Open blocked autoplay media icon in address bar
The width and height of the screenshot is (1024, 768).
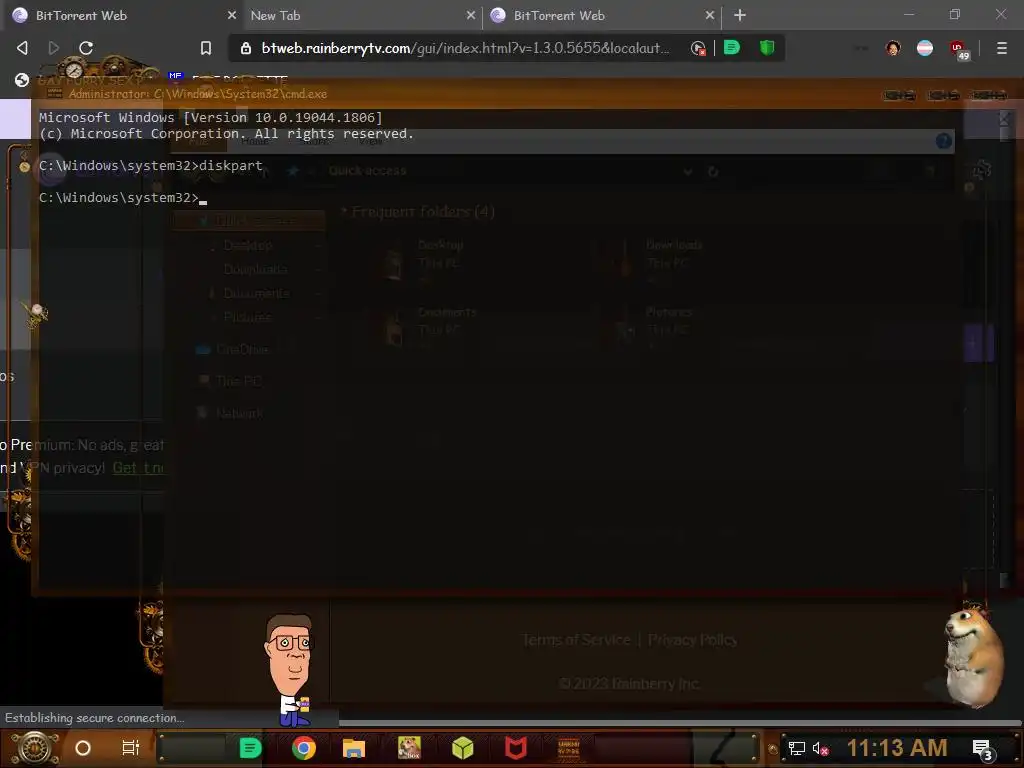pos(697,48)
